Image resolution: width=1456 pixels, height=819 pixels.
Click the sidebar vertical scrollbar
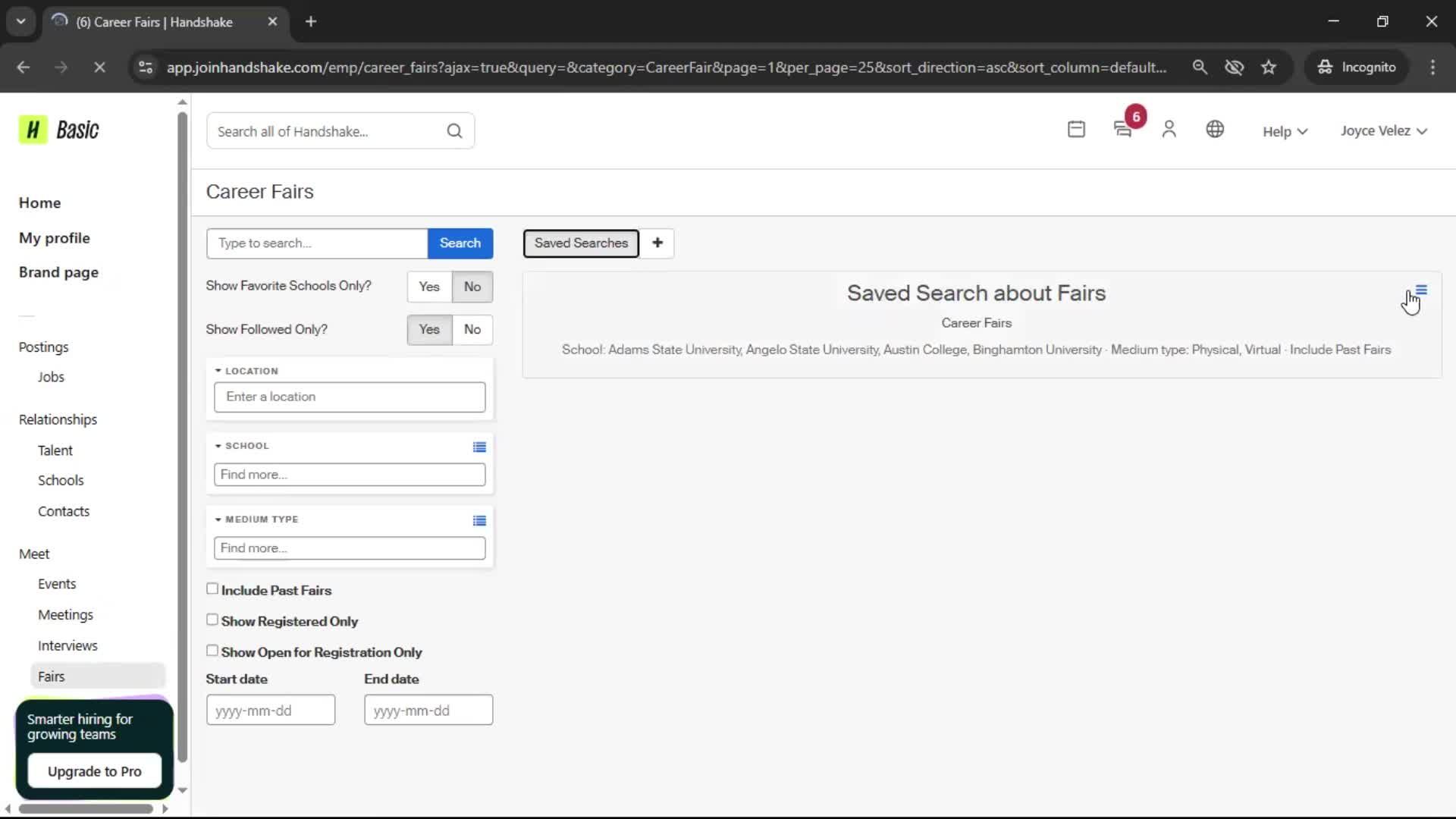(x=182, y=436)
